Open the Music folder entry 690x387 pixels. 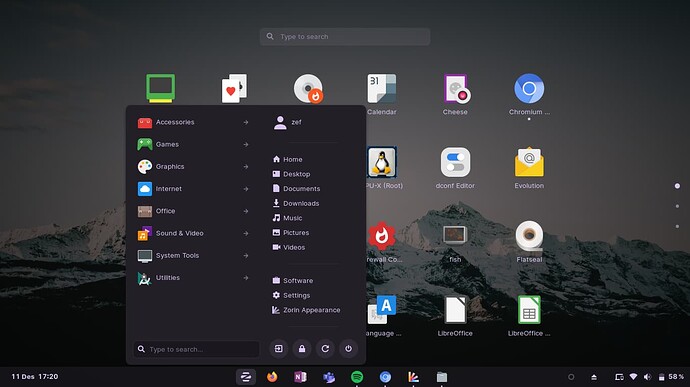287,218
